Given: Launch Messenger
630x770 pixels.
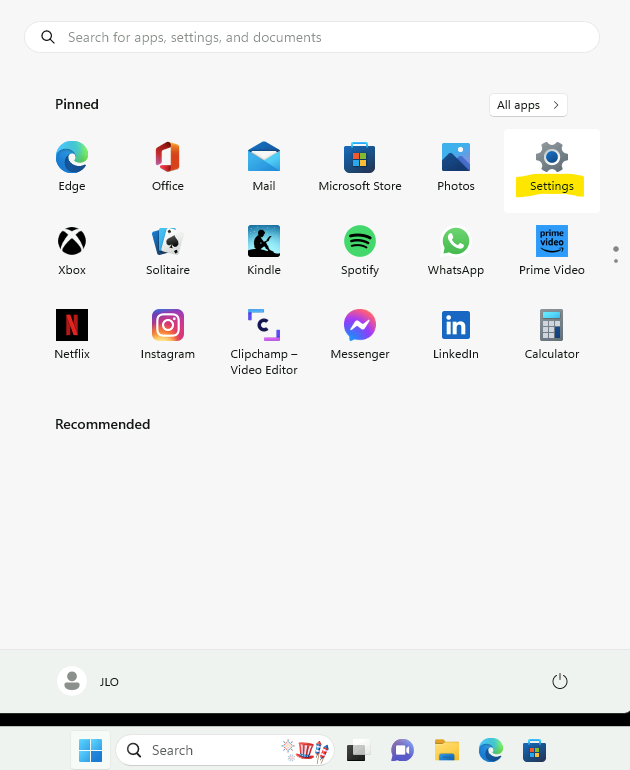Looking at the screenshot, I should pyautogui.click(x=359, y=336).
